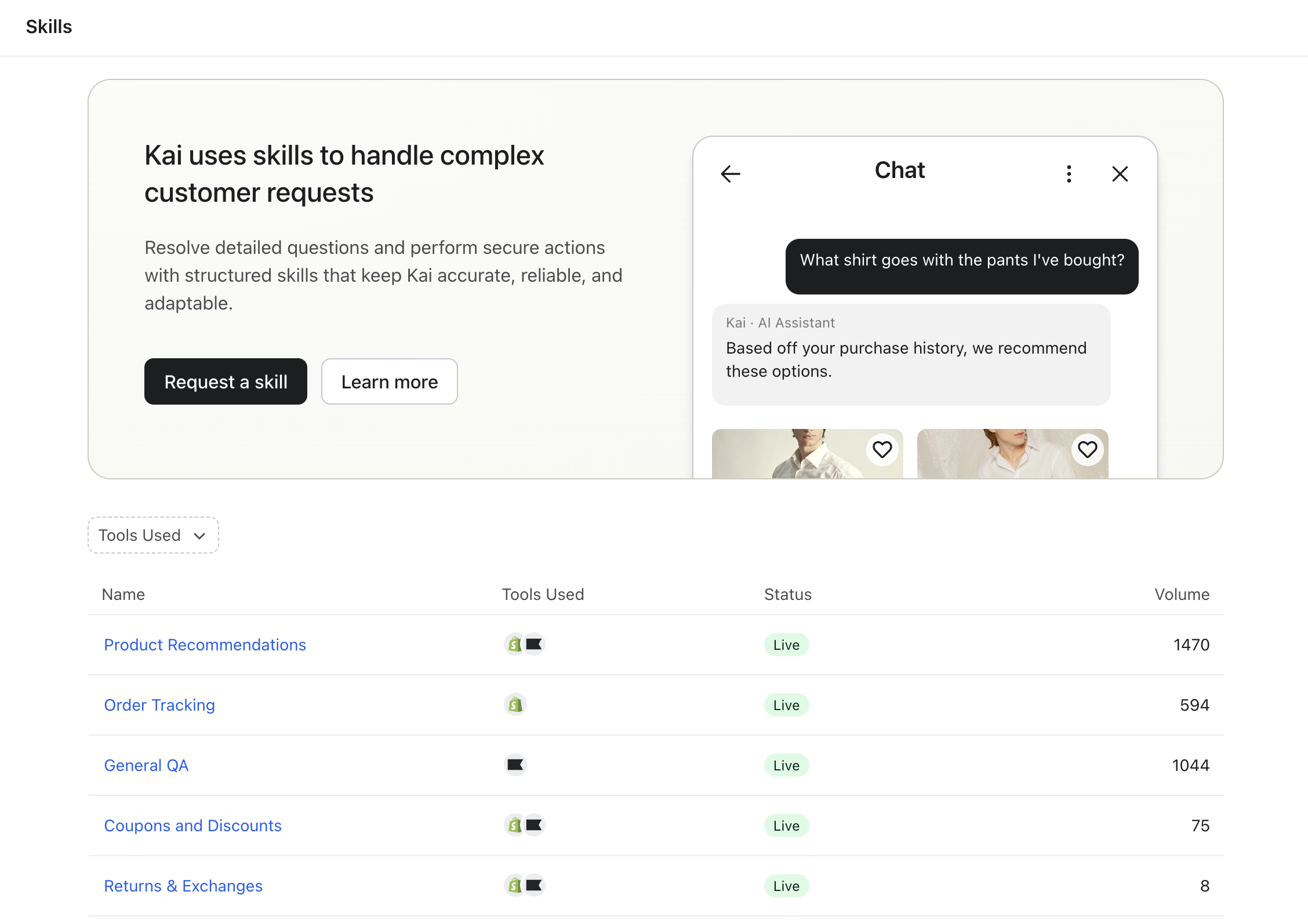Open the Coupons and Discounts skill
The height and width of the screenshot is (924, 1308).
pos(192,825)
